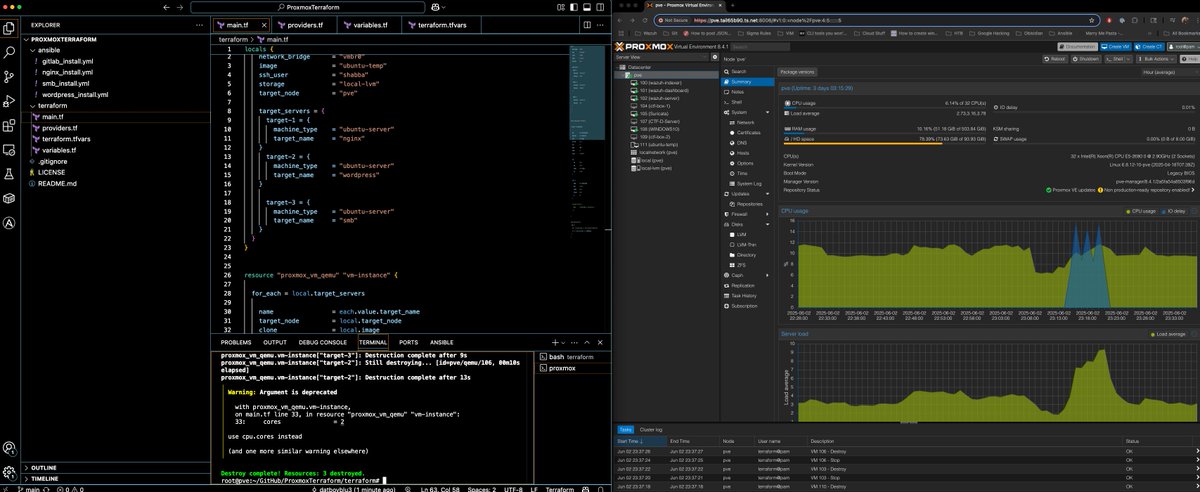The image size is (1200, 492).
Task: Open the OUTPUT panel tab
Action: 275,342
